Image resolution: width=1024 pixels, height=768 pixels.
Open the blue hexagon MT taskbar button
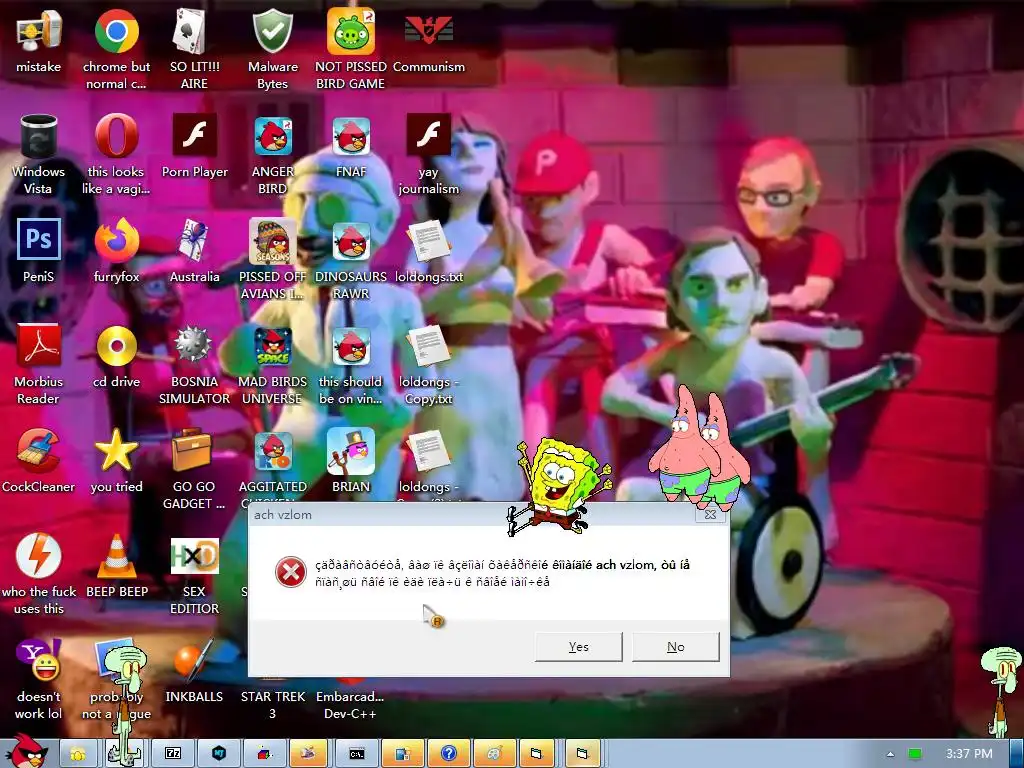pyautogui.click(x=219, y=754)
